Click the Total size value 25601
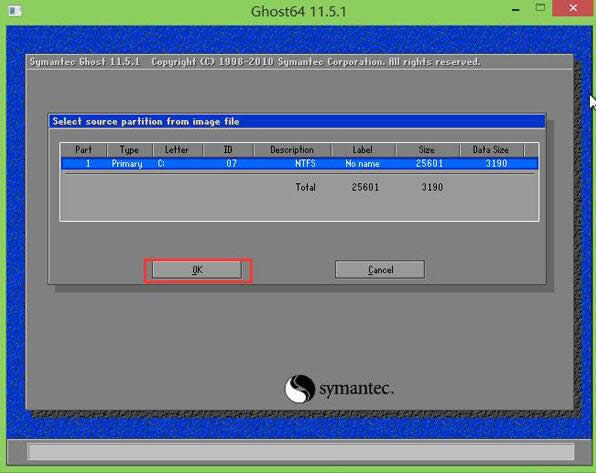Image resolution: width=596 pixels, height=473 pixels. point(365,187)
